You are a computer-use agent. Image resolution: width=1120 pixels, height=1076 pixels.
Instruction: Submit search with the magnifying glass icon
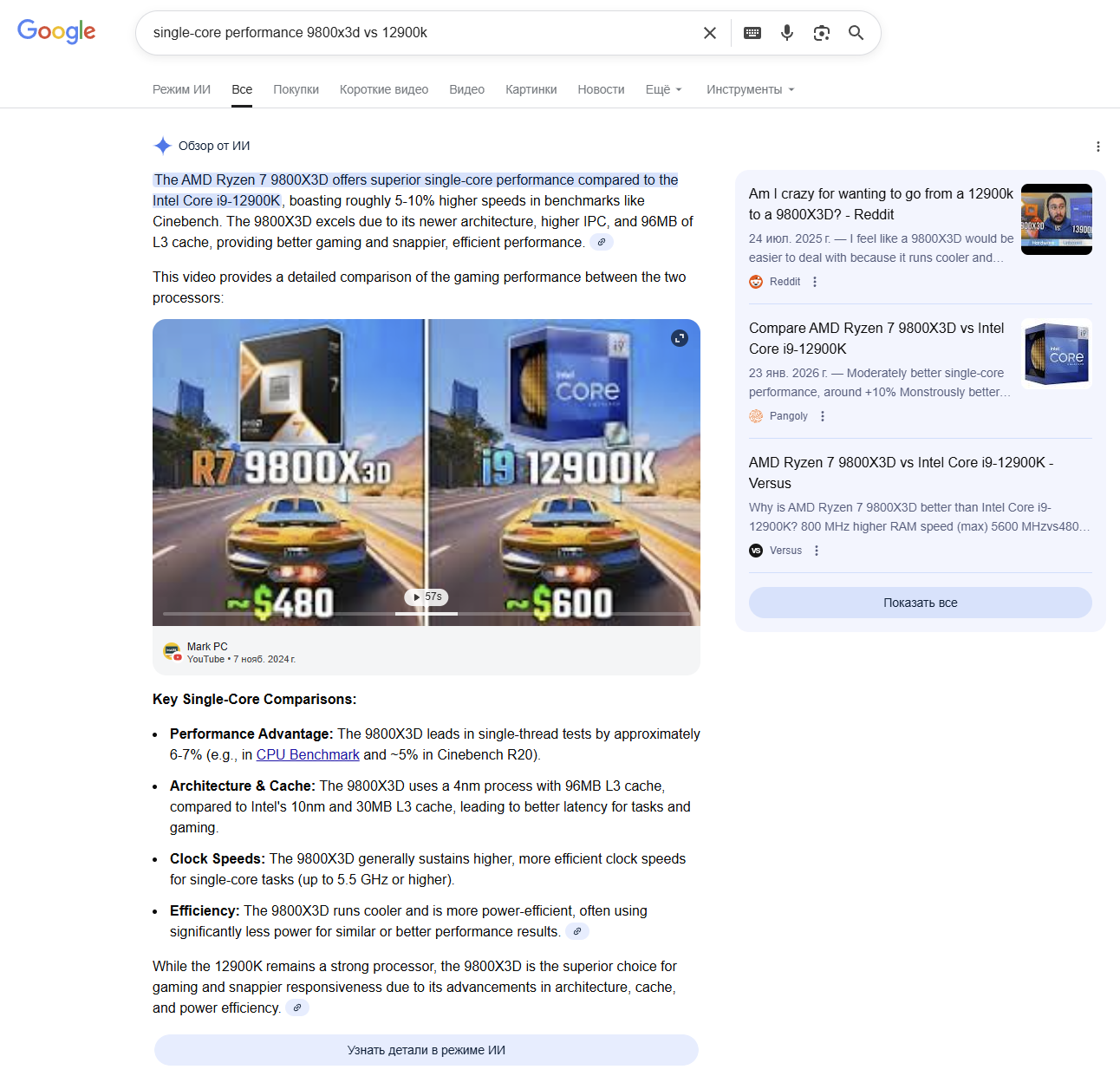[856, 33]
